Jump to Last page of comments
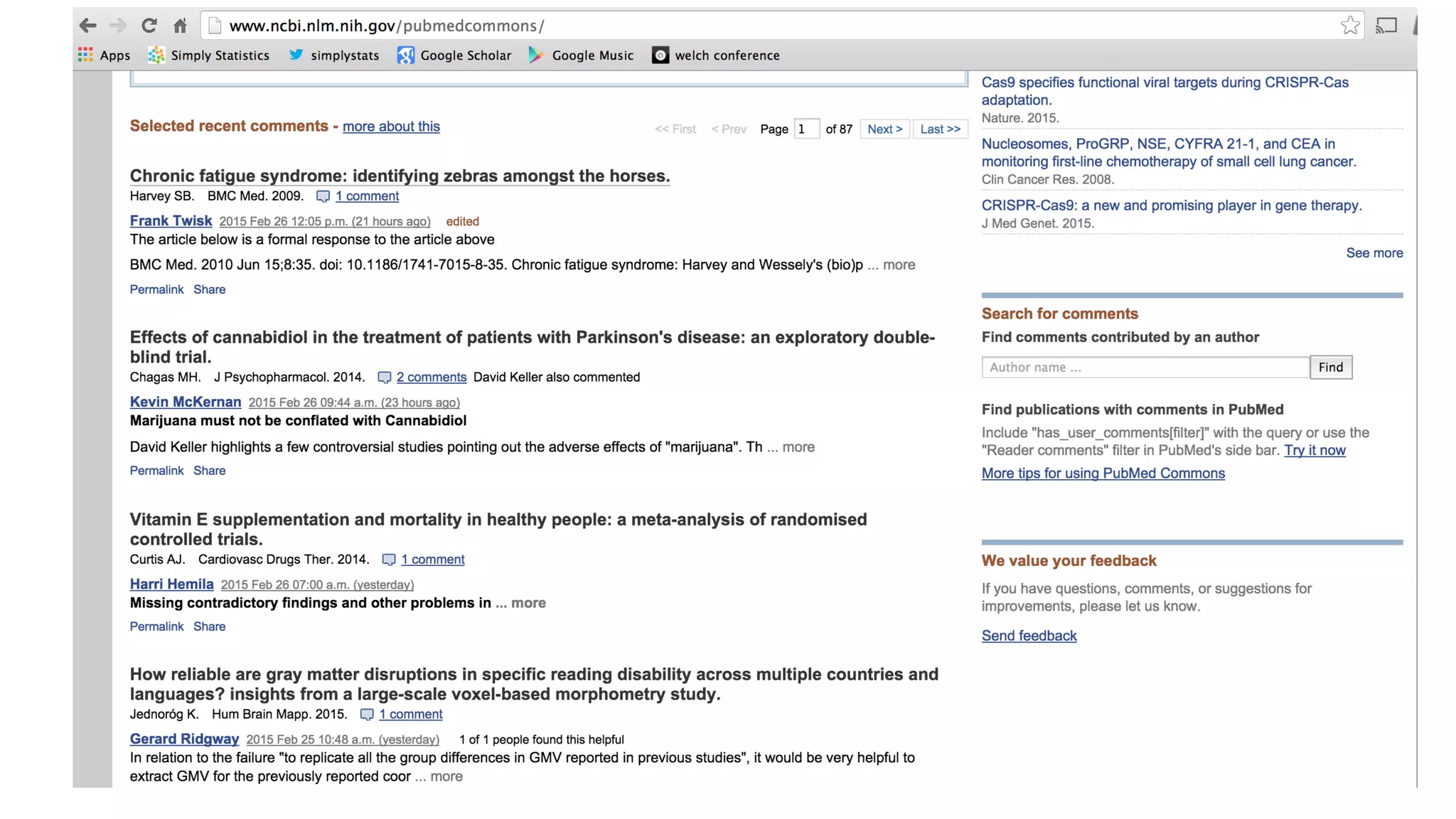Screen dimensions: 1456x819 click(940, 129)
